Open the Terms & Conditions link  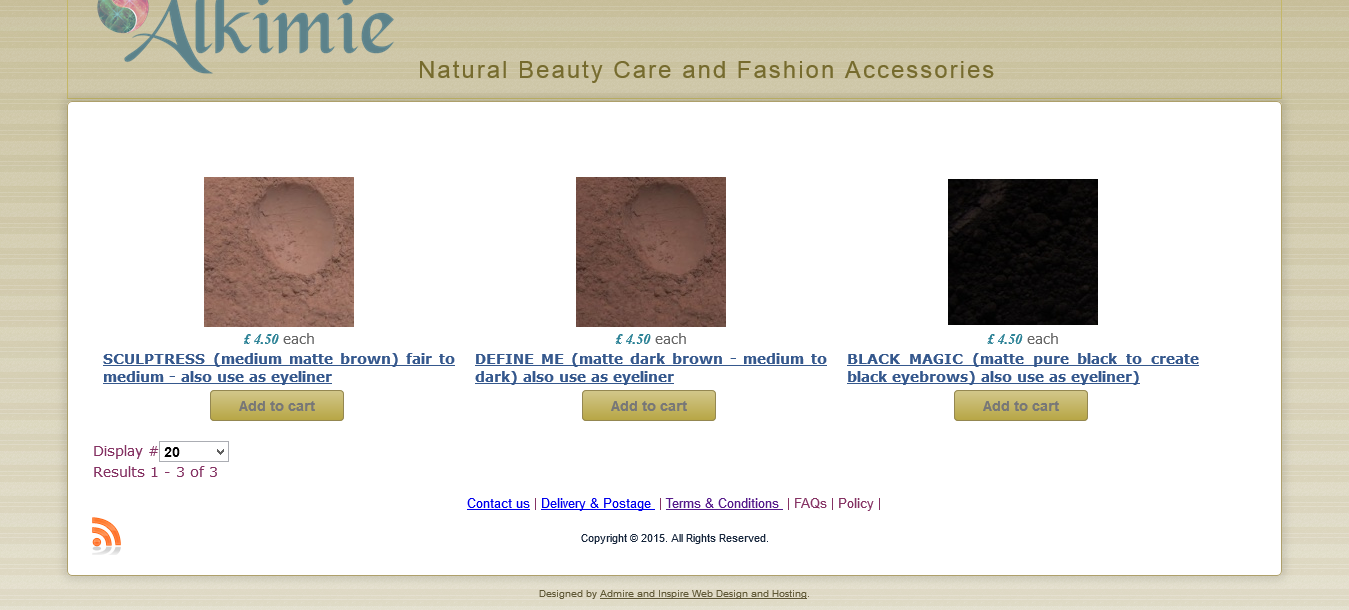[724, 504]
